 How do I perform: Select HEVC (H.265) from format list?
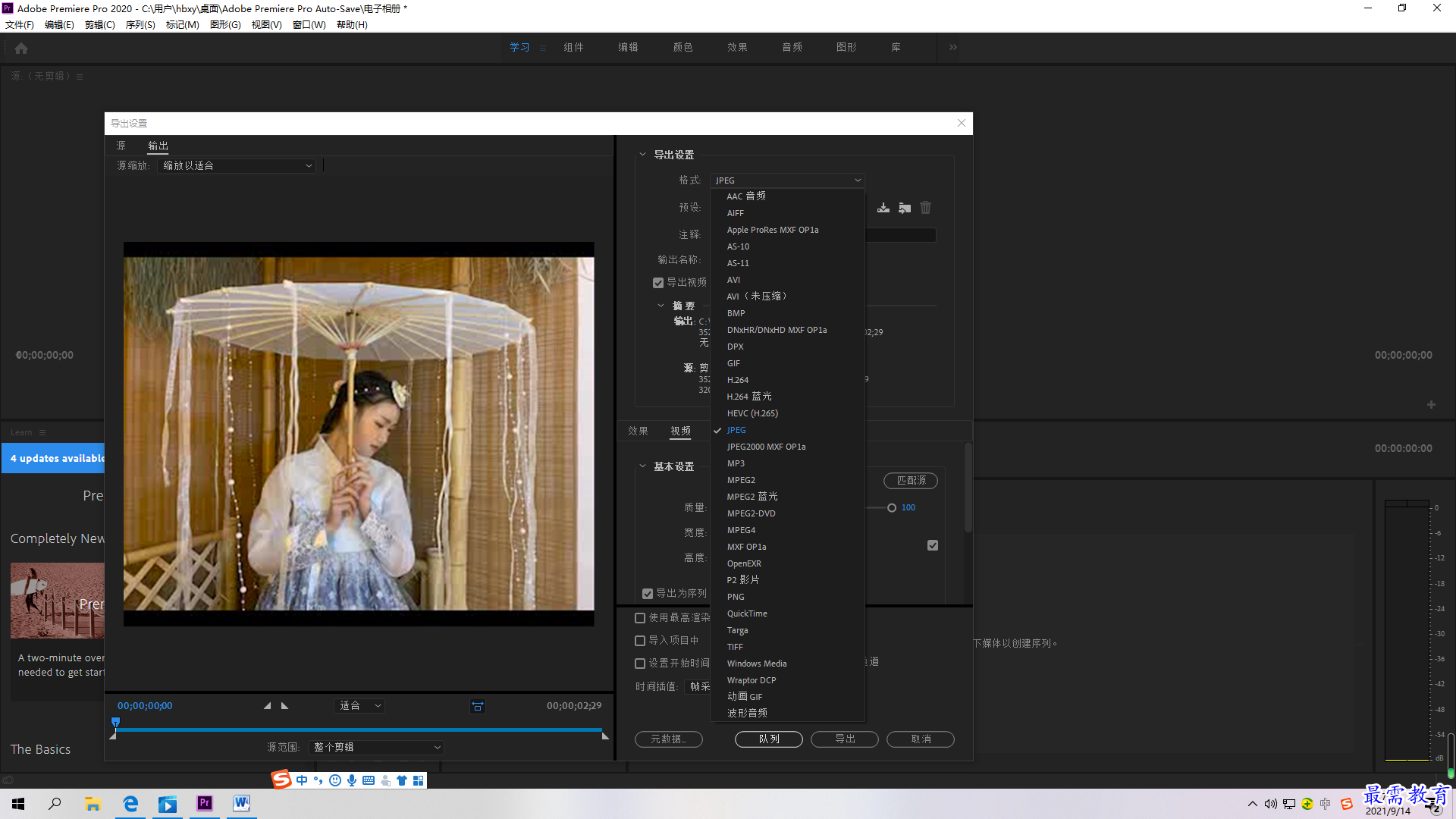click(787, 413)
